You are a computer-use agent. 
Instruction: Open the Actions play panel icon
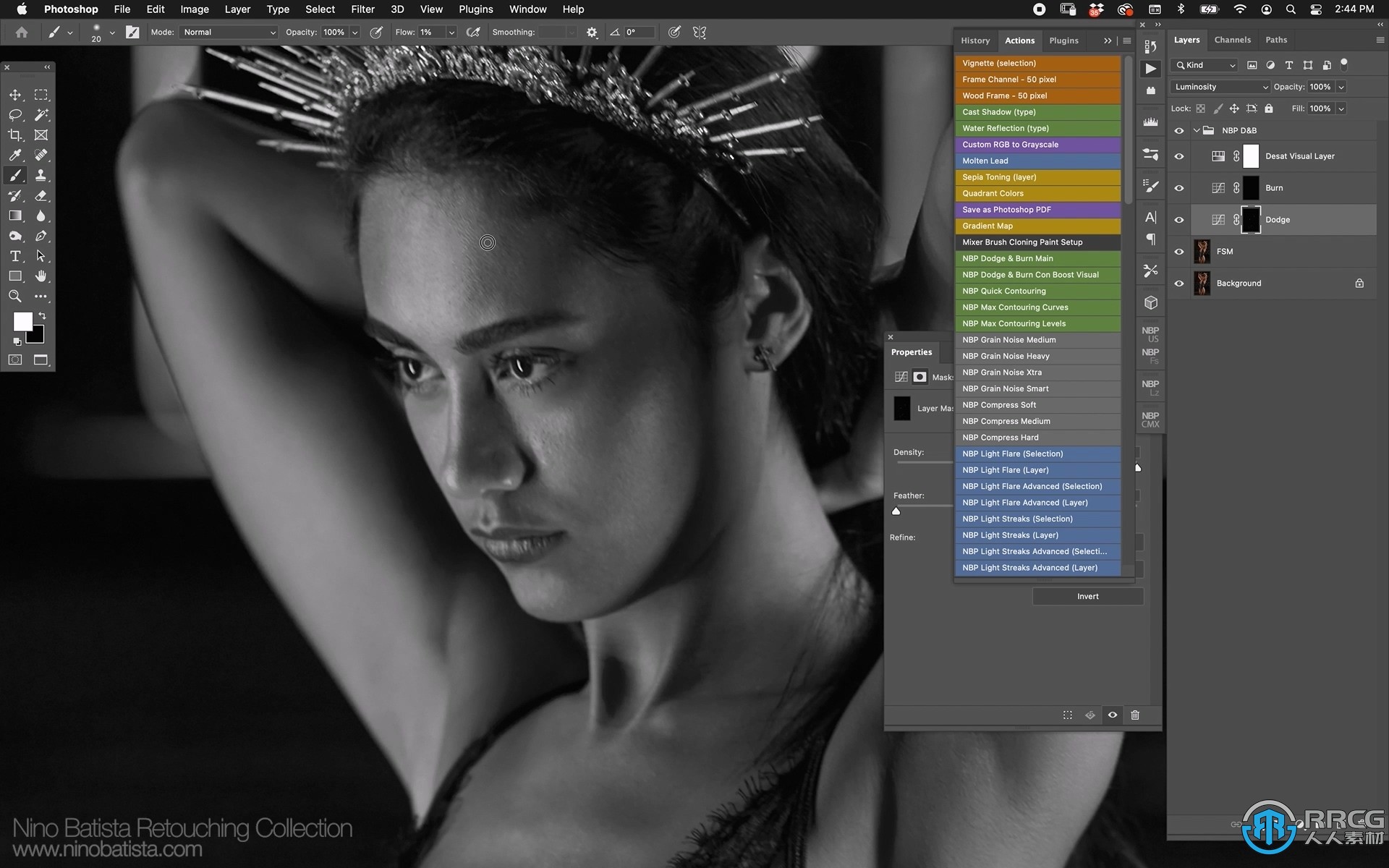1150,69
